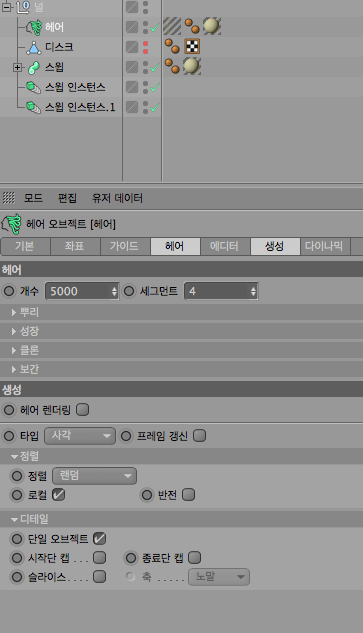The width and height of the screenshot is (363, 633).
Task: Click the layer box on the 디스크 row
Action: coord(132,47)
